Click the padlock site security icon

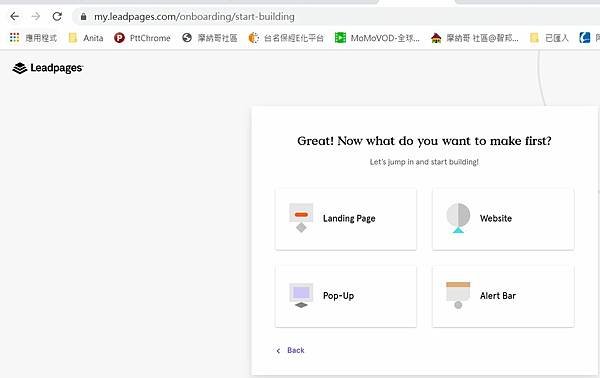click(x=83, y=16)
